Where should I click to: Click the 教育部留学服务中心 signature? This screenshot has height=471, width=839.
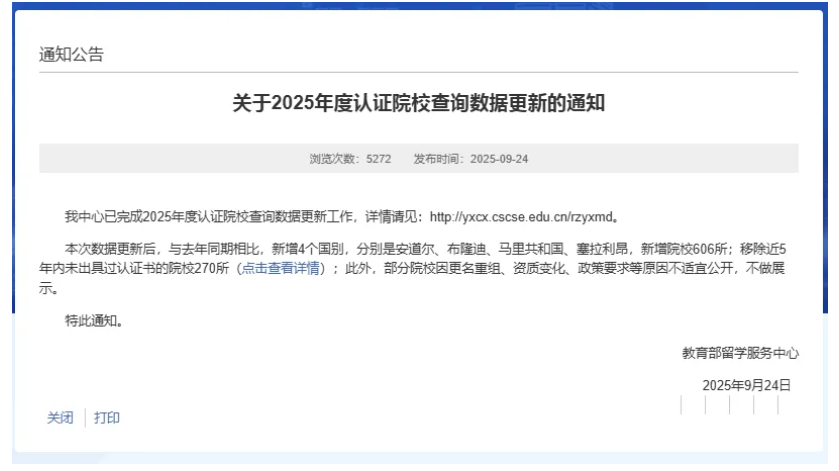[740, 353]
